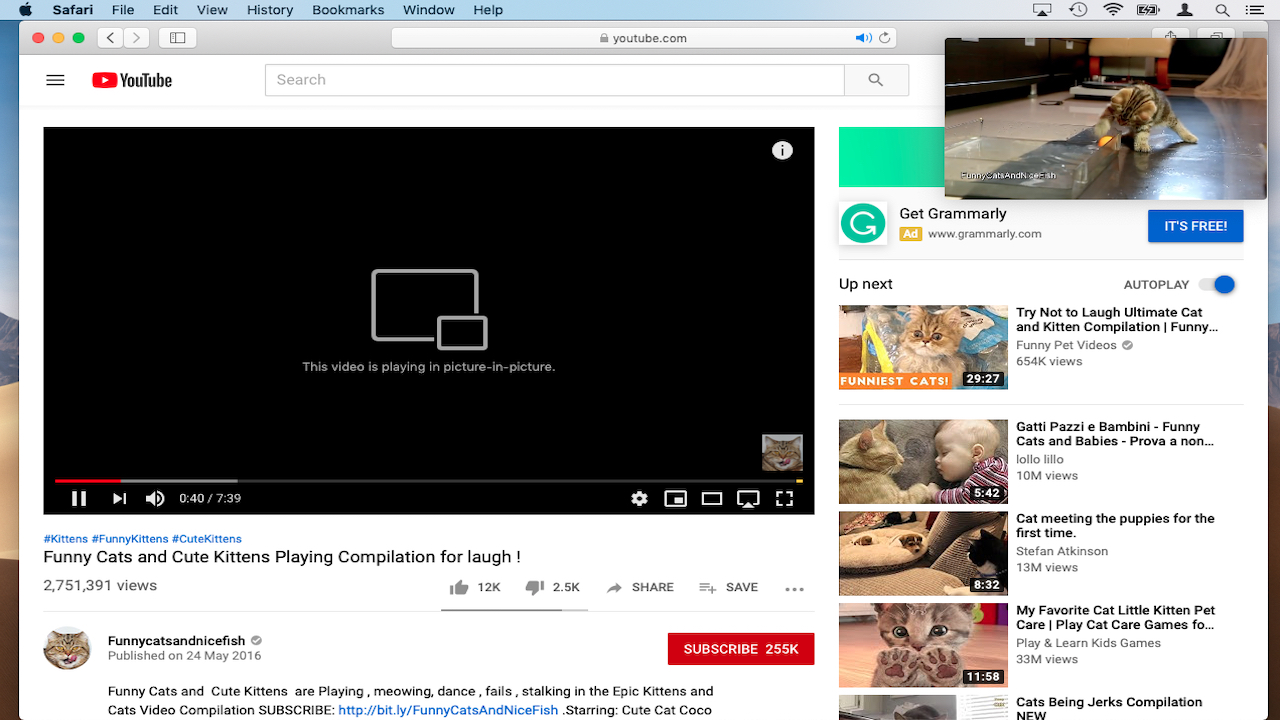Click inside the YouTube search field
The height and width of the screenshot is (720, 1280).
click(555, 80)
